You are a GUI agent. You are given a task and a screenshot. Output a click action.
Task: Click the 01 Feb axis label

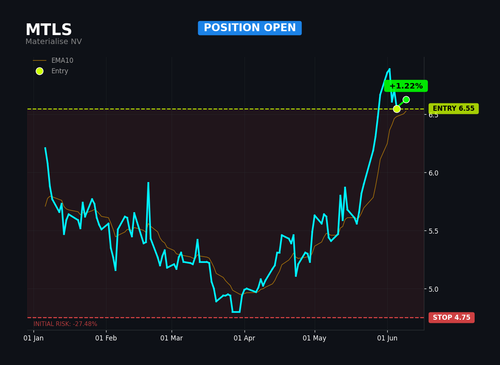click(106, 338)
